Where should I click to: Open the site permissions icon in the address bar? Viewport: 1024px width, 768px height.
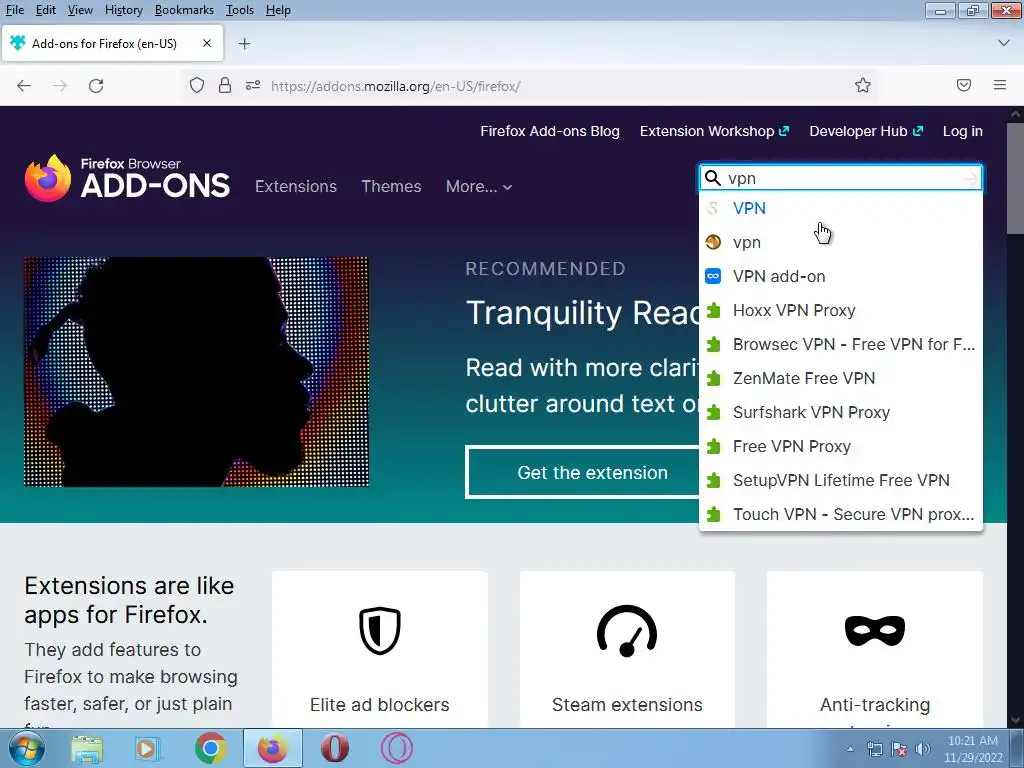tap(253, 86)
